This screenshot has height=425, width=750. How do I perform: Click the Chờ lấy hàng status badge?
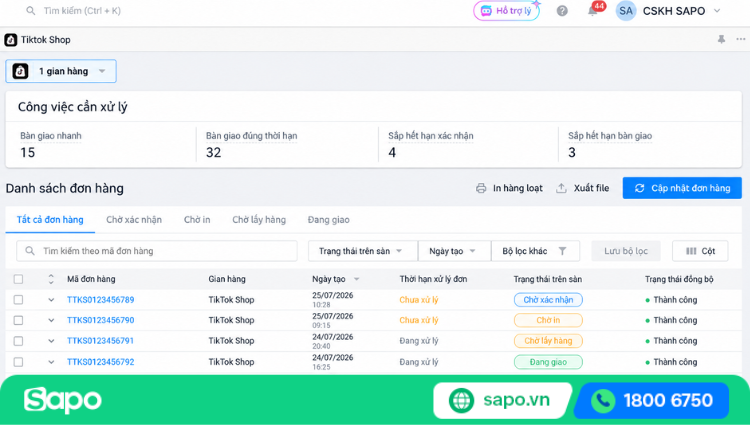click(548, 341)
